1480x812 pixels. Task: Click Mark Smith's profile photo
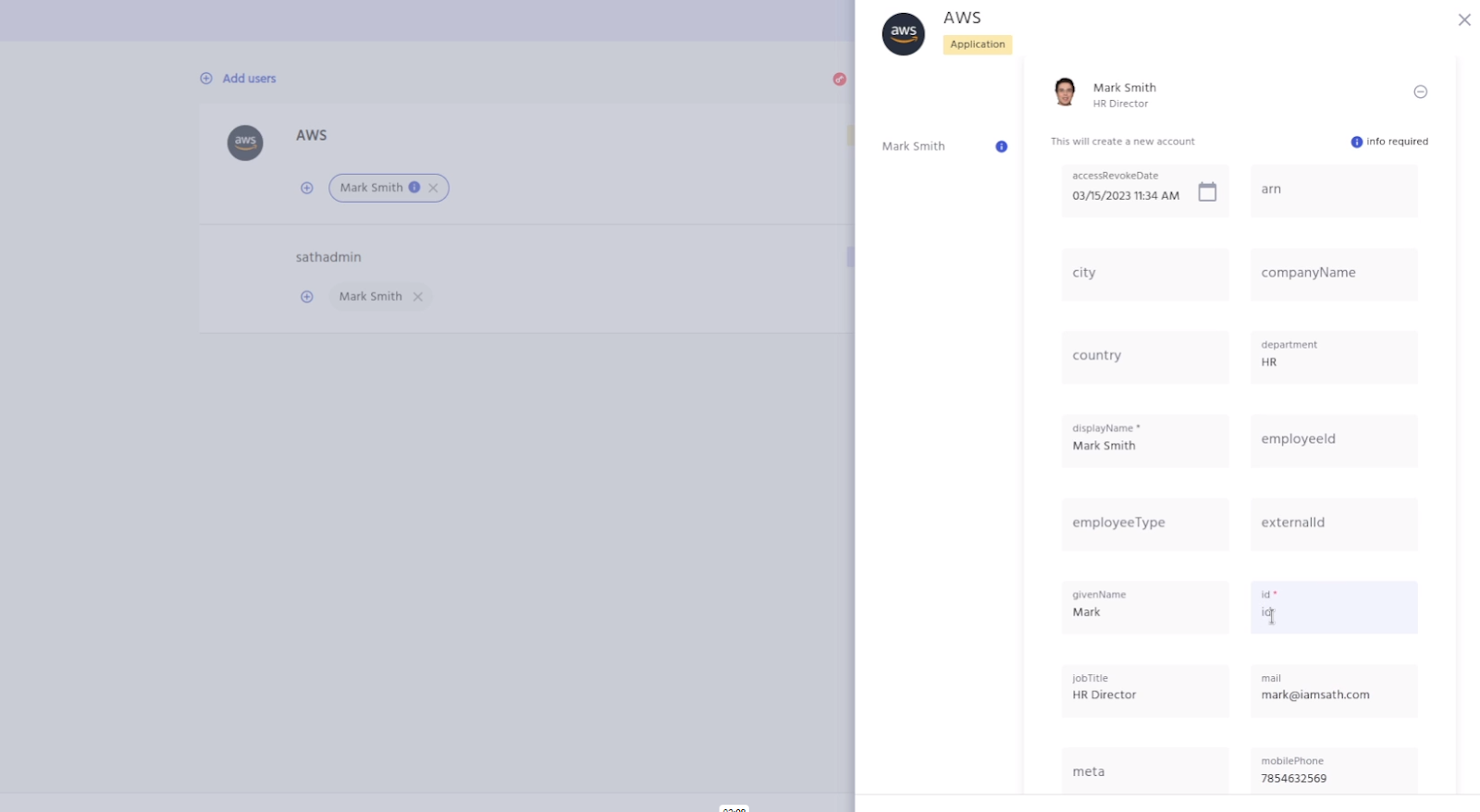pyautogui.click(x=1065, y=92)
